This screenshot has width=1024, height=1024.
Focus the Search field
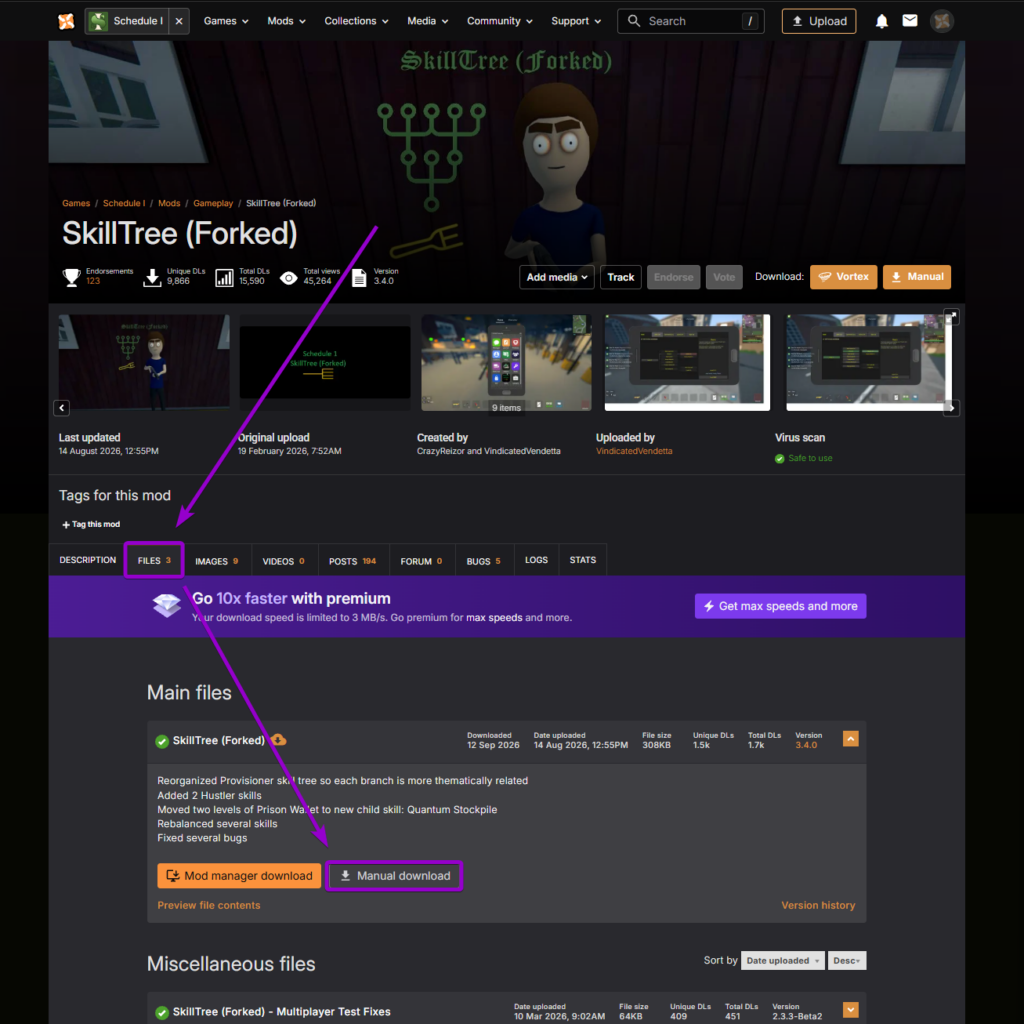[690, 21]
